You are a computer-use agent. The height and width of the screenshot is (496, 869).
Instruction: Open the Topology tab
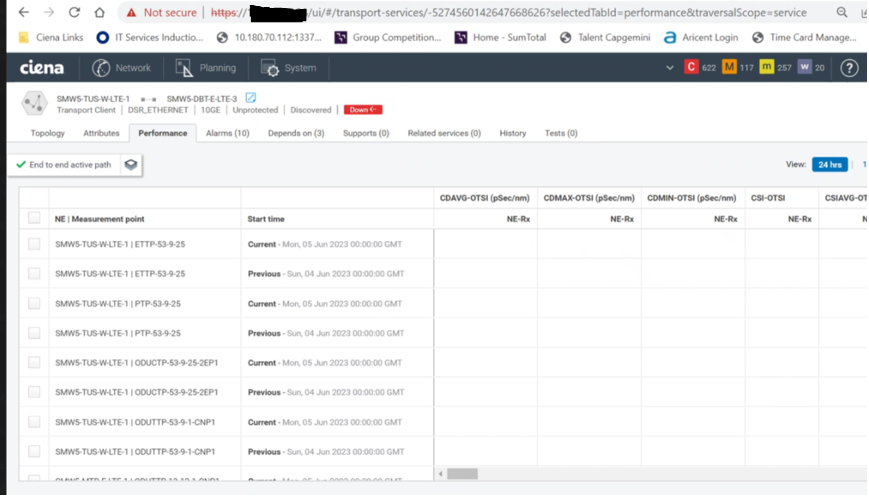coord(47,133)
